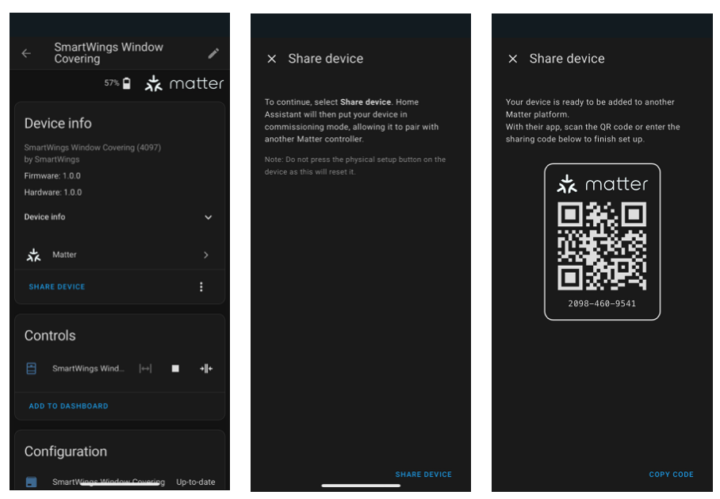Open the window covering with open icon
Image resolution: width=720 pixels, height=499 pixels.
click(145, 368)
